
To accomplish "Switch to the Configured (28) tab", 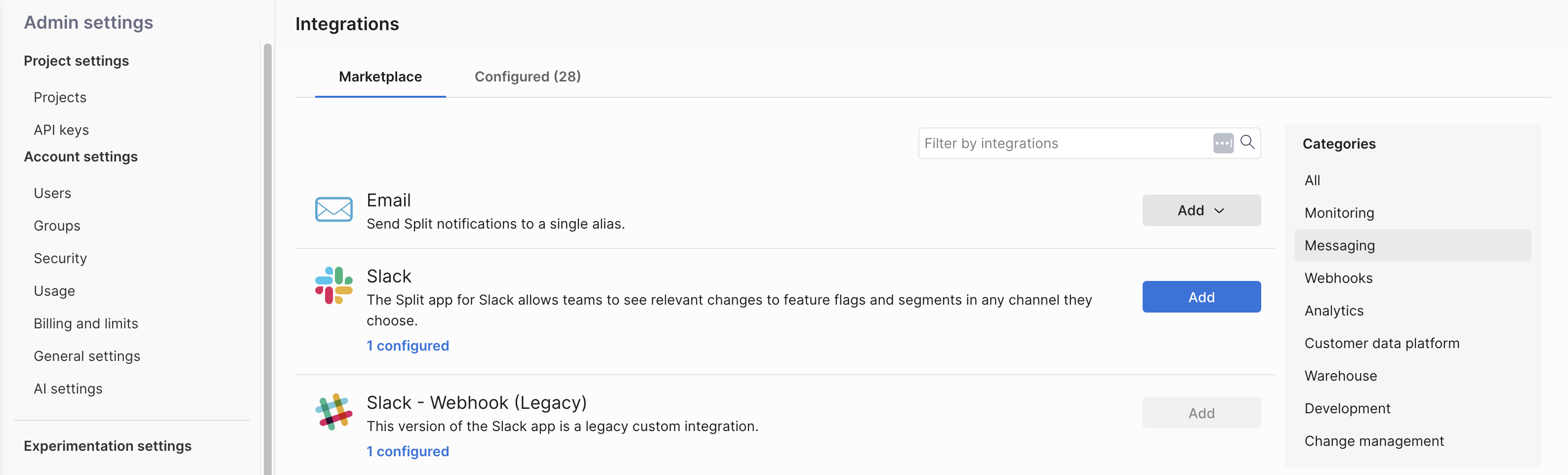I will click(527, 77).
